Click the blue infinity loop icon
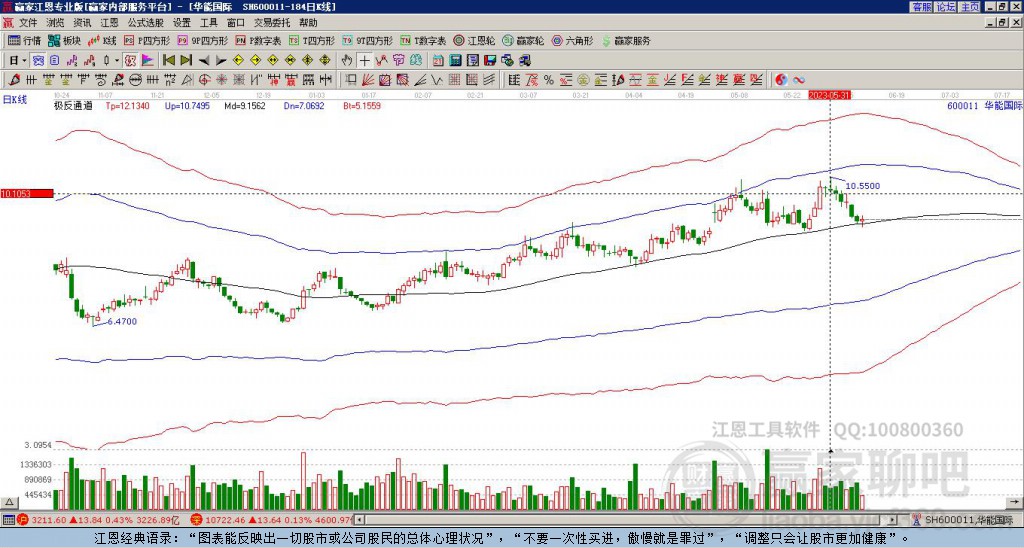Viewport: 1024px width, 548px height. [x=799, y=80]
